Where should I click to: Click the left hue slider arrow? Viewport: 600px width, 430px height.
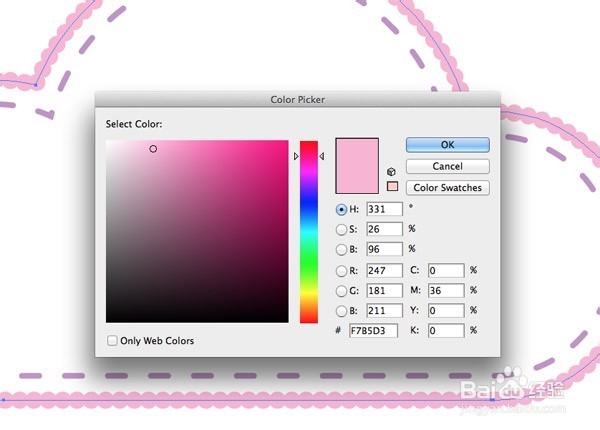coord(296,156)
